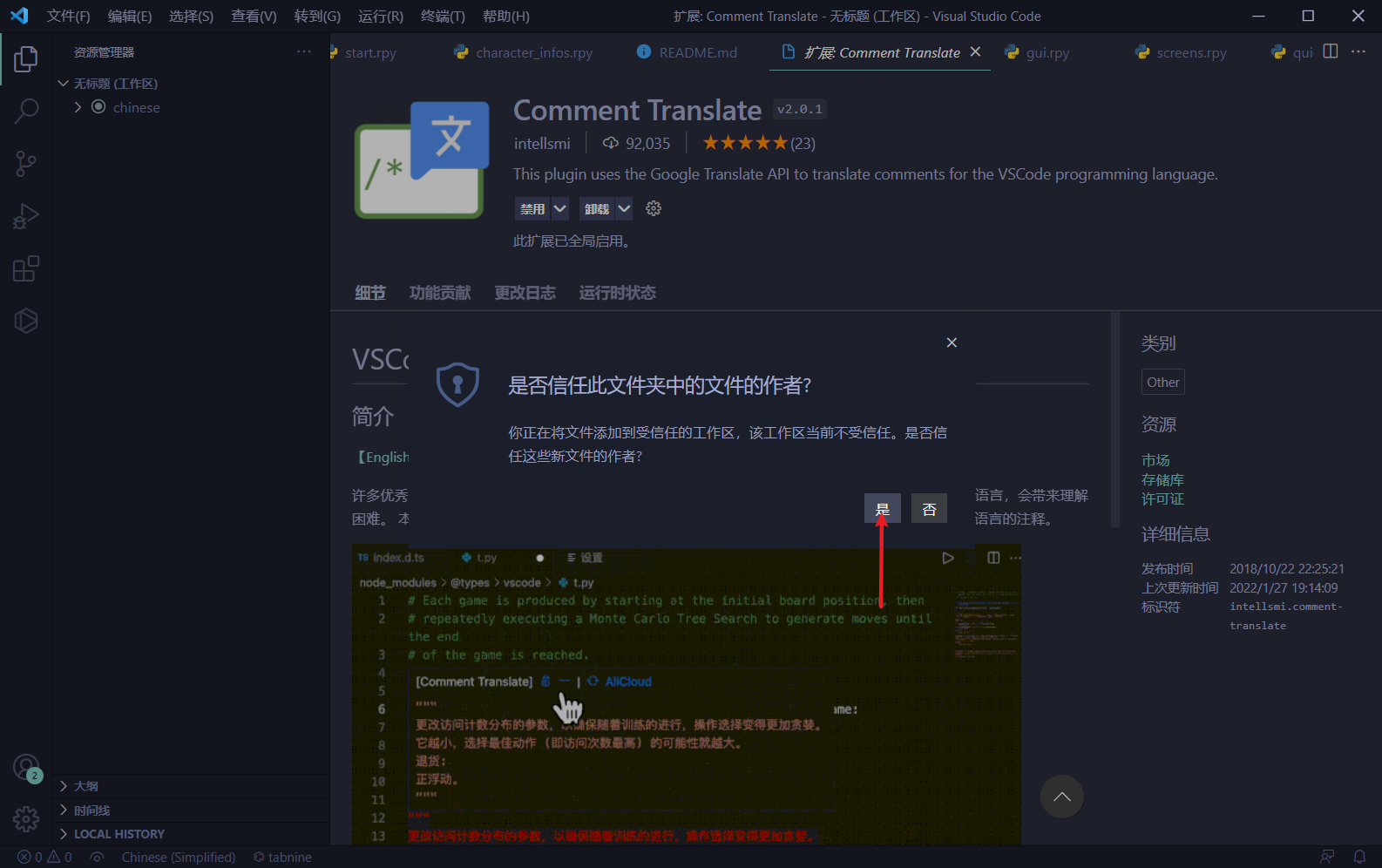Click the Other category tag
The width and height of the screenshot is (1382, 868).
click(x=1163, y=382)
